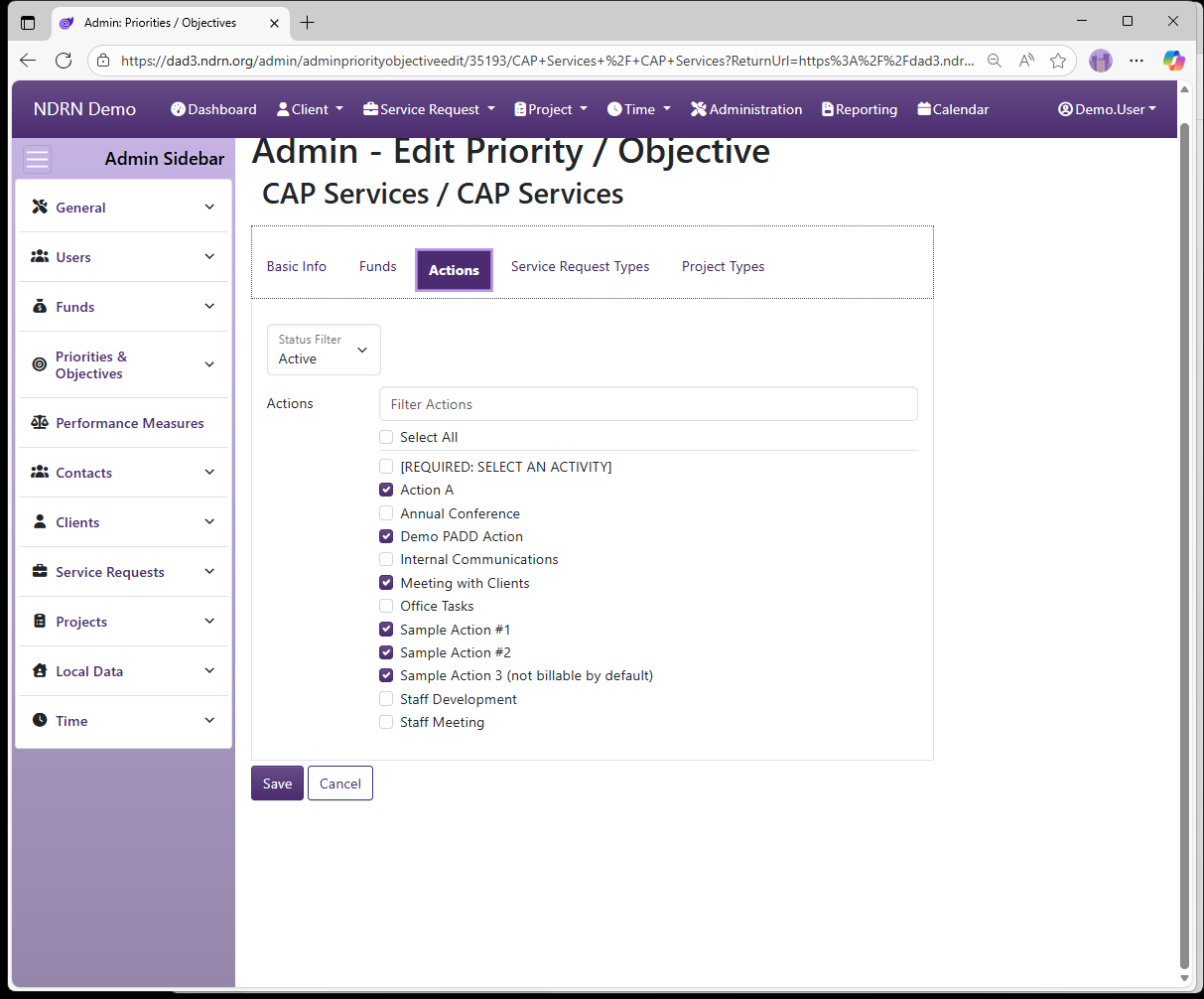This screenshot has width=1204, height=999.
Task: Refresh the page with the reload icon
Action: (64, 61)
